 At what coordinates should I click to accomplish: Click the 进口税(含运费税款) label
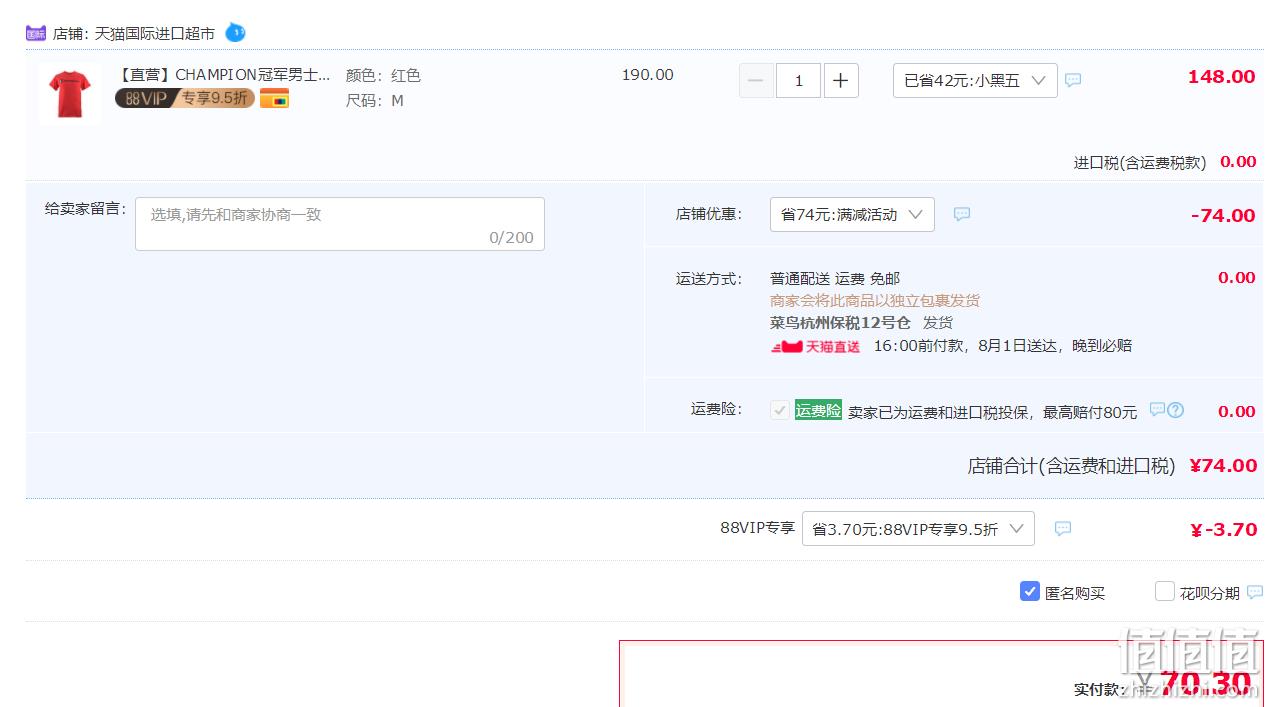click(1140, 162)
